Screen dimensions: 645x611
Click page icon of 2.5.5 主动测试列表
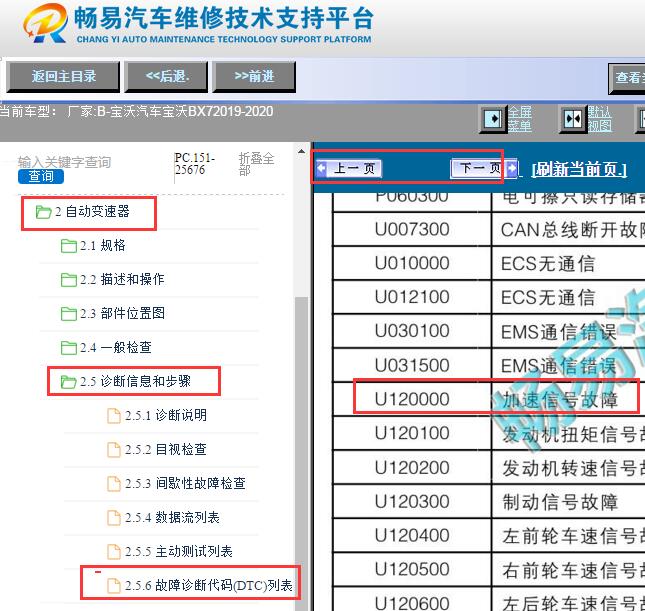[x=114, y=551]
